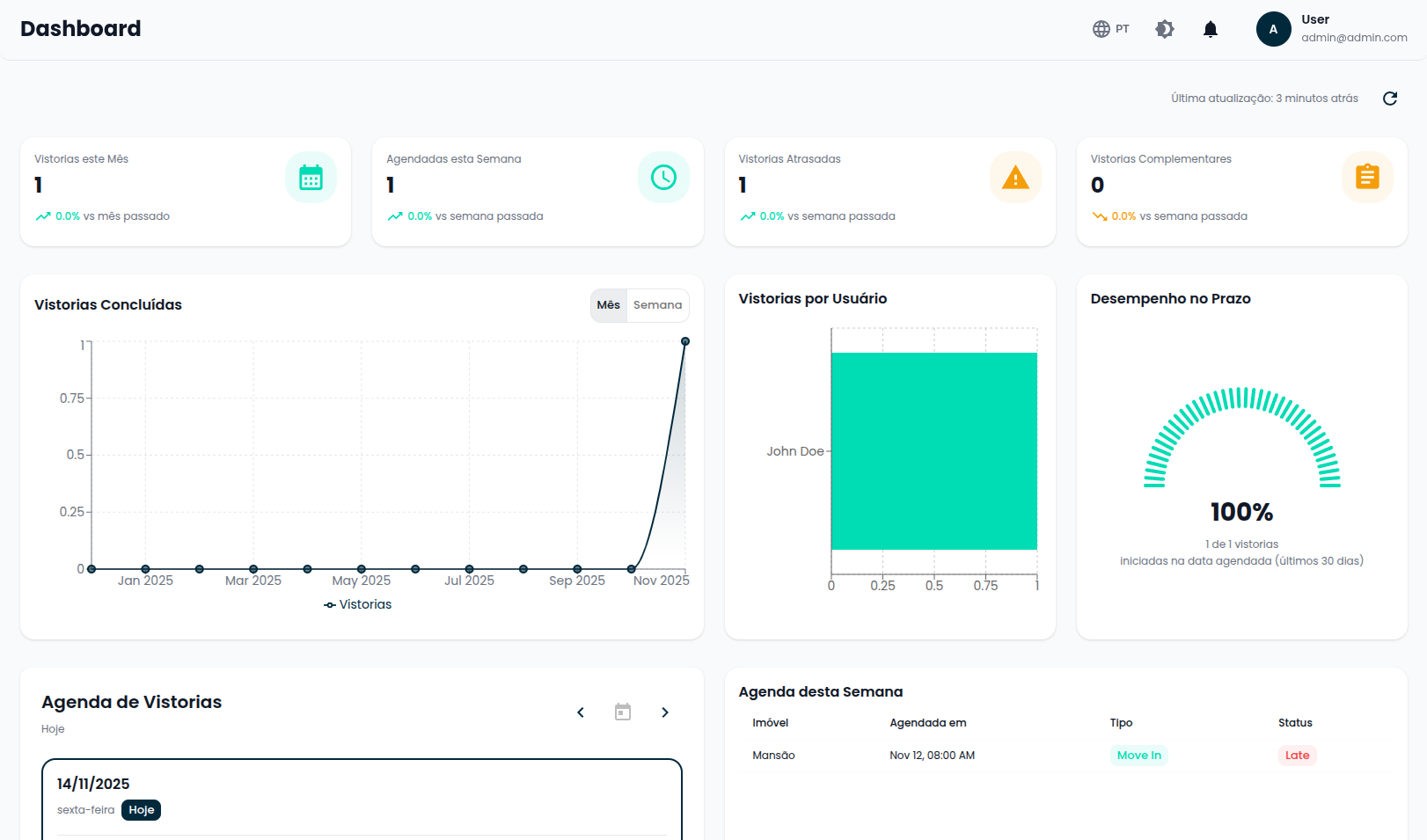Navigate to the previous agenda day
The image size is (1427, 840).
[x=581, y=712]
